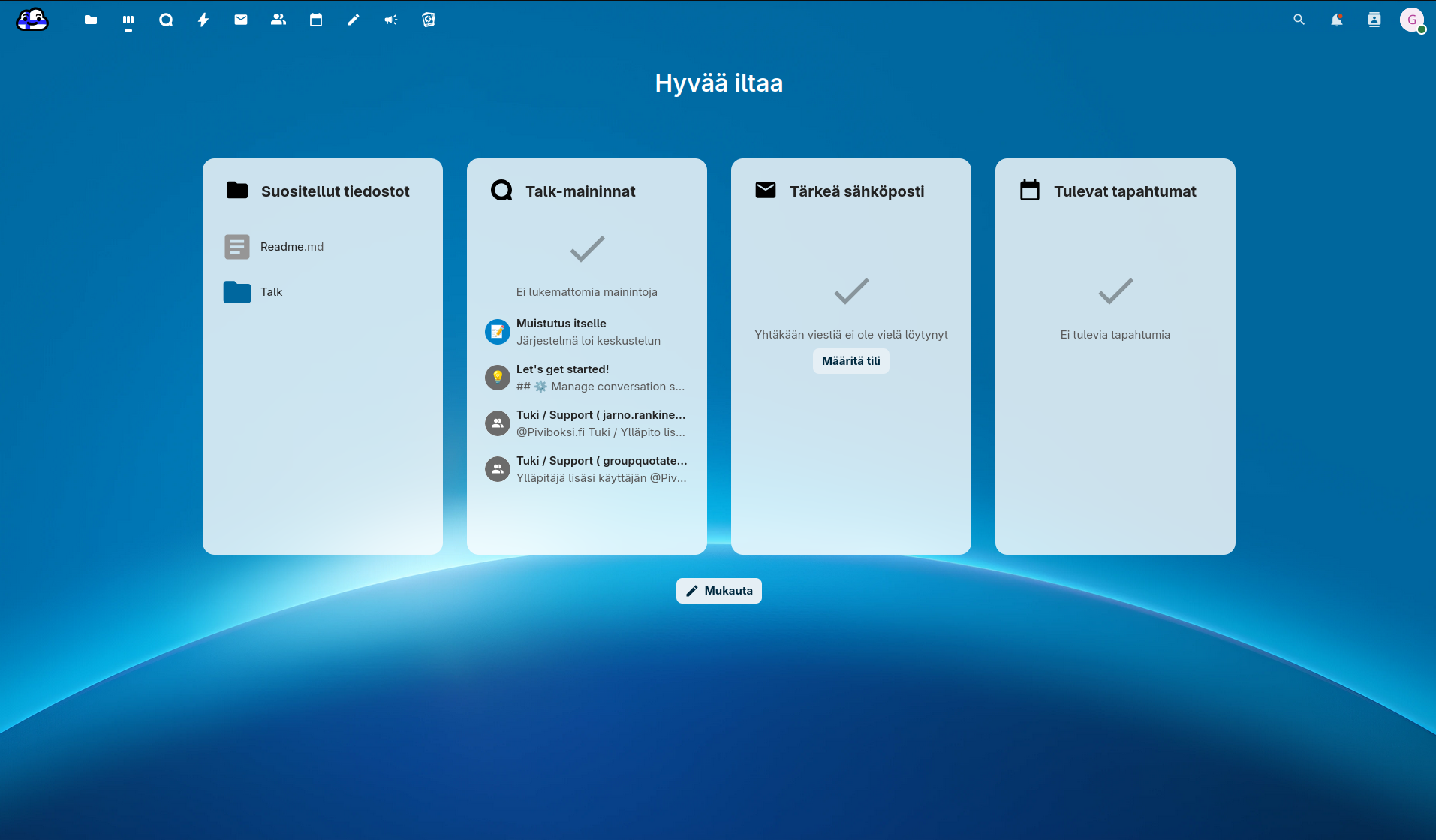This screenshot has width=1436, height=840.
Task: Open Tuki / Support groupquotate conversation
Action: tap(587, 469)
